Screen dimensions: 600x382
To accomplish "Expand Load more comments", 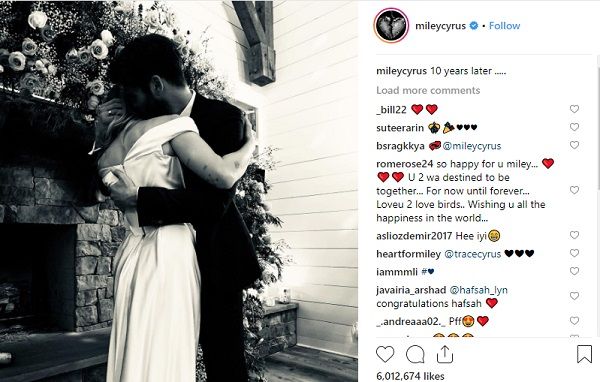I will [428, 90].
